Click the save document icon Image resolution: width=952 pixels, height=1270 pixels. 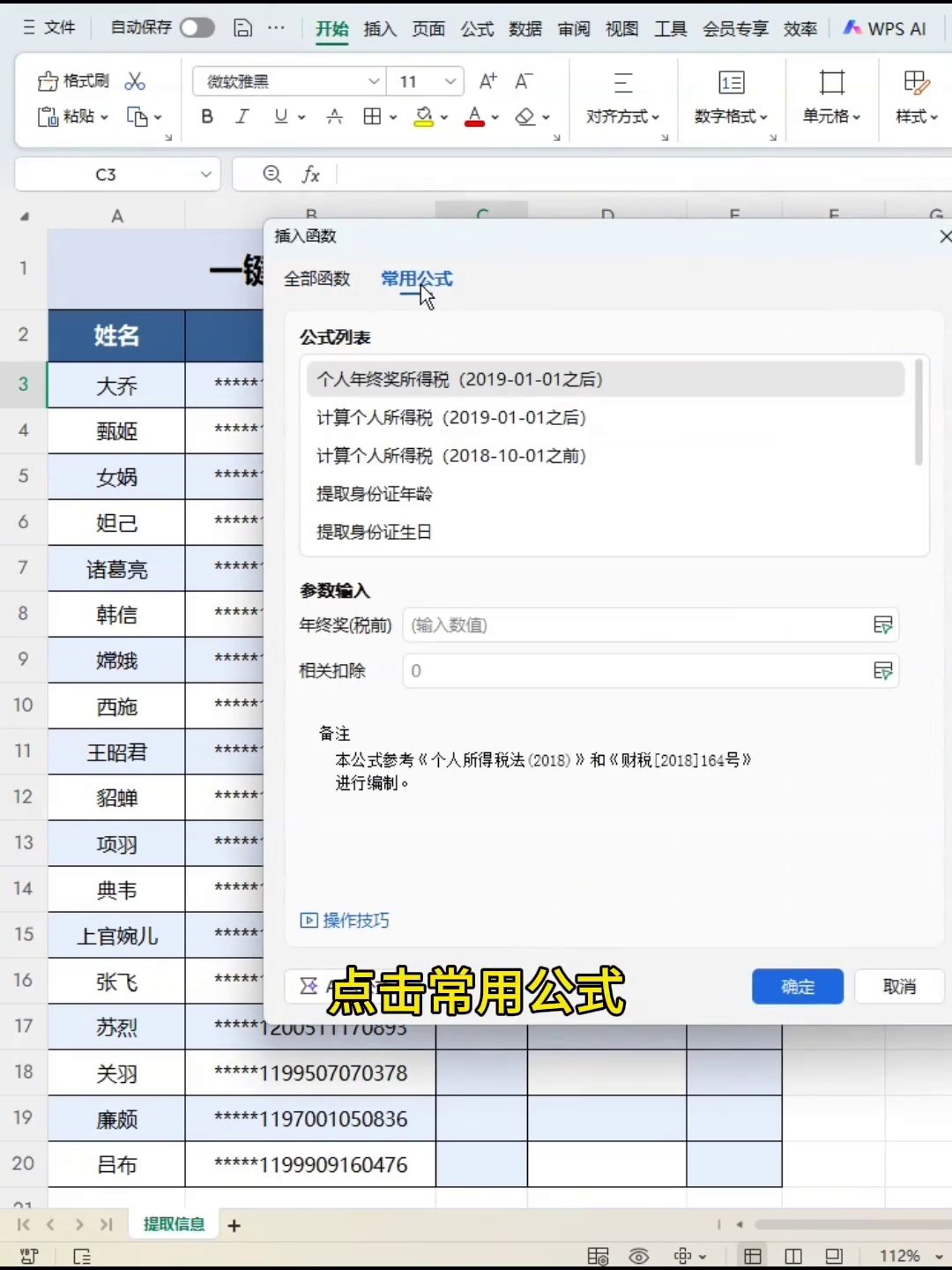pos(243,28)
